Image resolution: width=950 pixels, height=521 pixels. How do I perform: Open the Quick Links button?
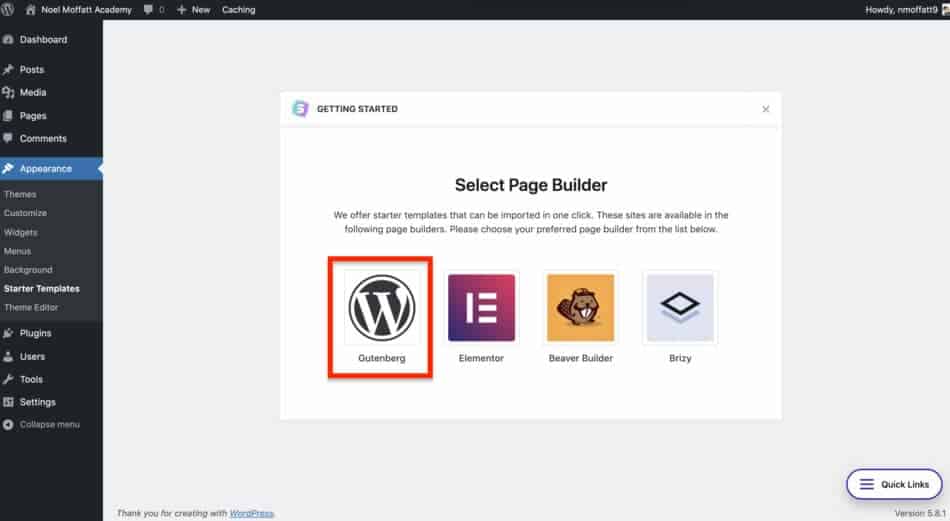(x=894, y=484)
